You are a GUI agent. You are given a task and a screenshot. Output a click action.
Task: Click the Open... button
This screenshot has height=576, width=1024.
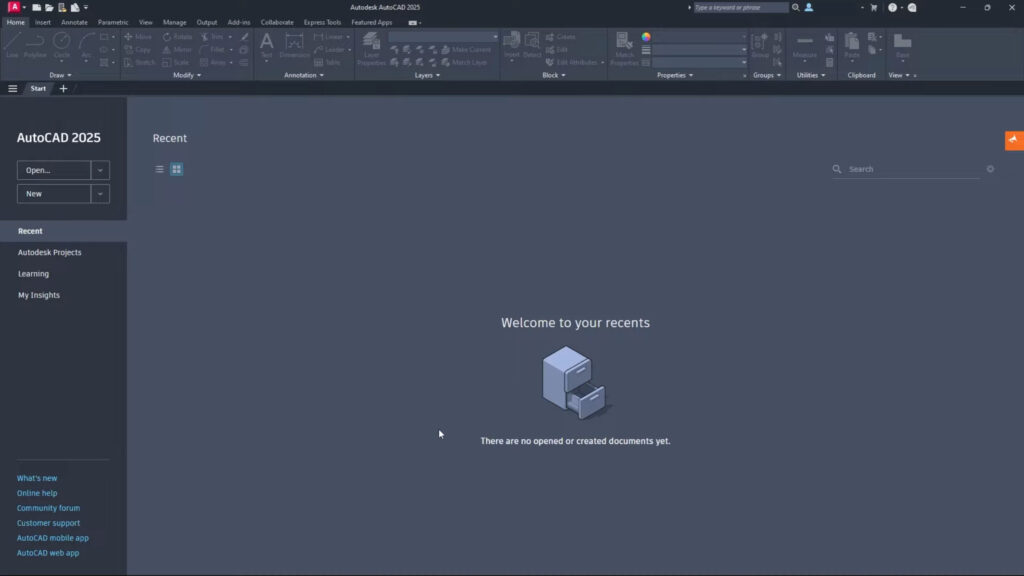coord(54,170)
